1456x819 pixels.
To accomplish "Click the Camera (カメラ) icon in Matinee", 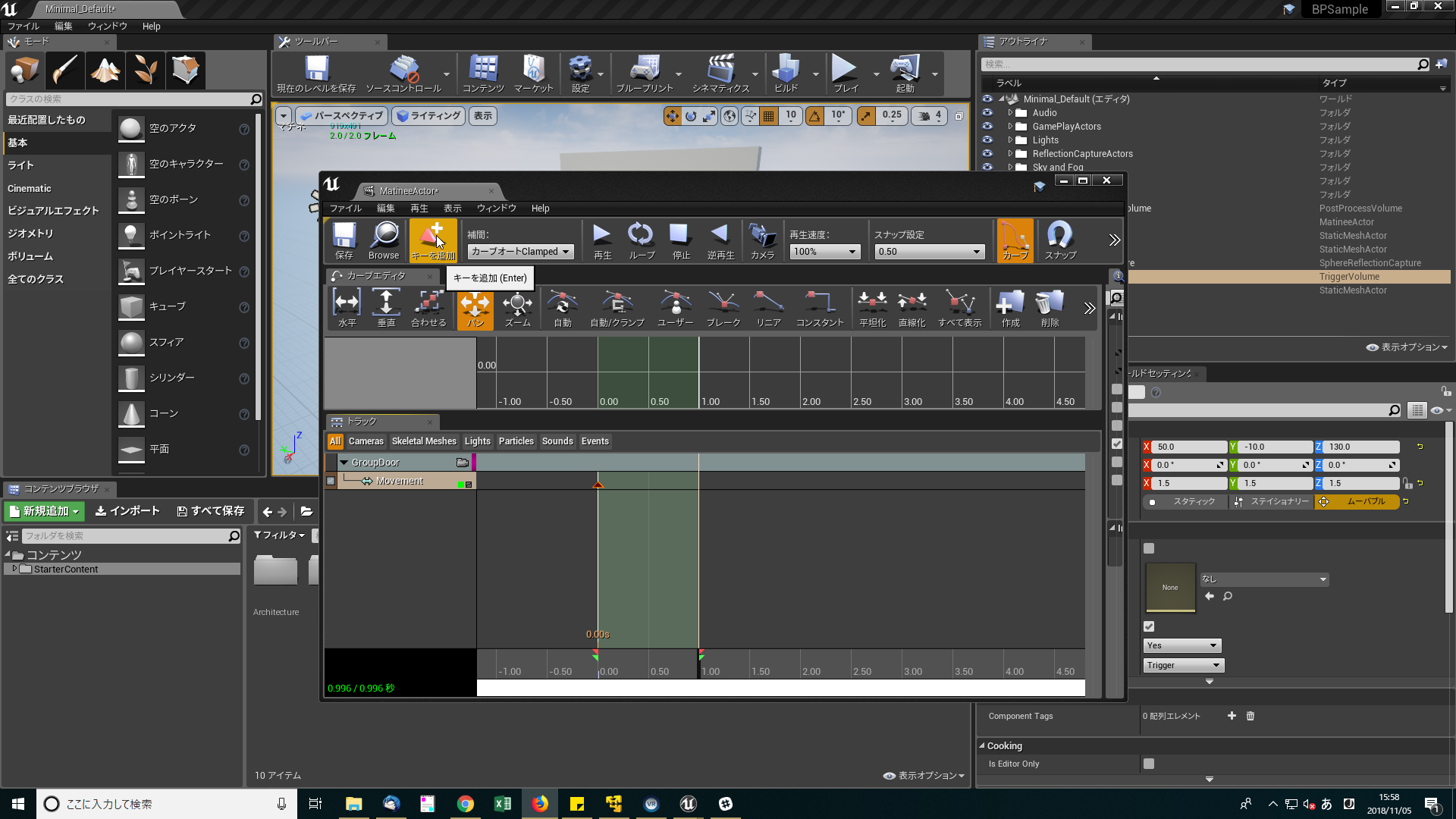I will pos(762,240).
